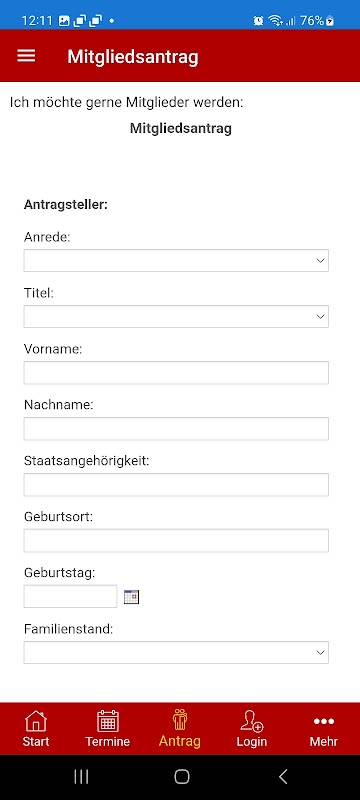
Task: Click the Geburtstag date input field
Action: [x=70, y=596]
